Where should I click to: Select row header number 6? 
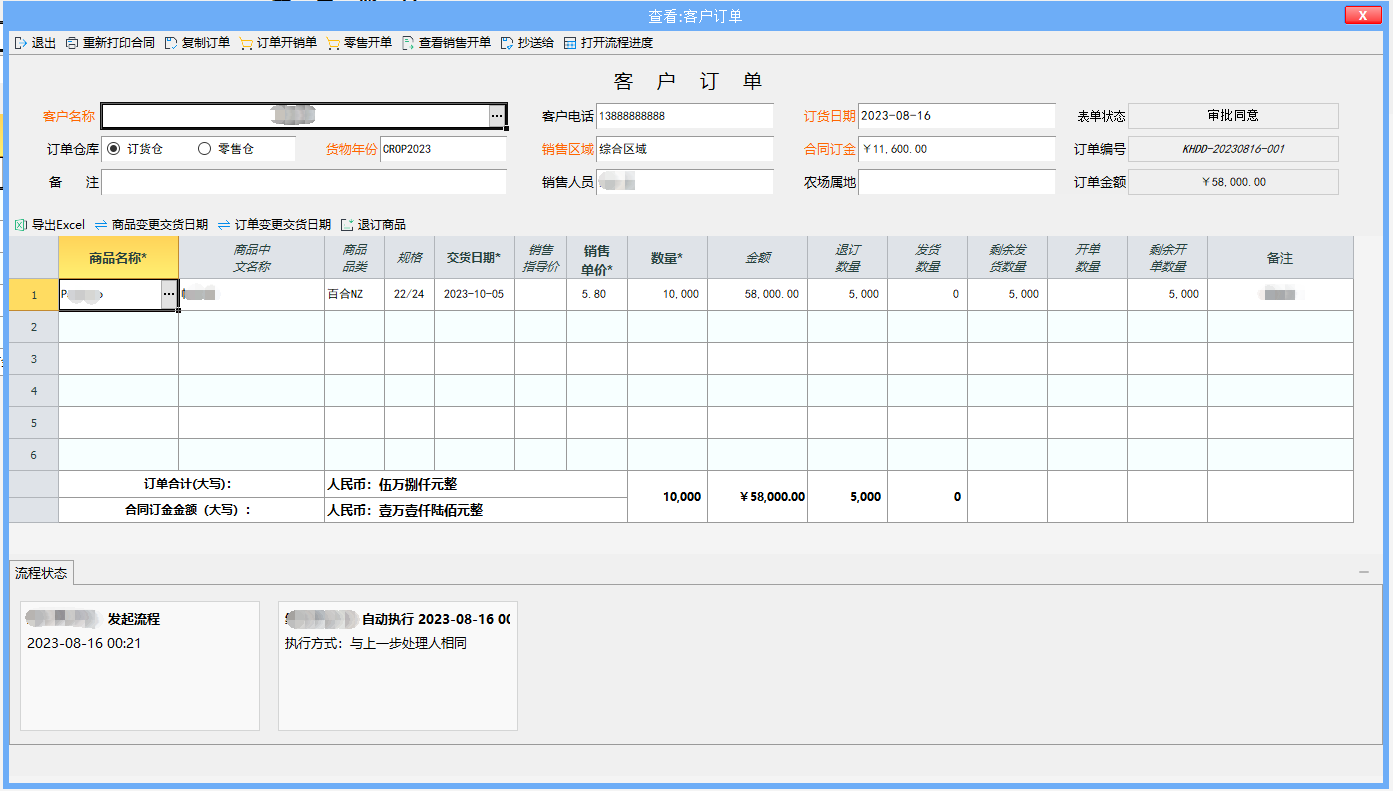click(x=34, y=455)
